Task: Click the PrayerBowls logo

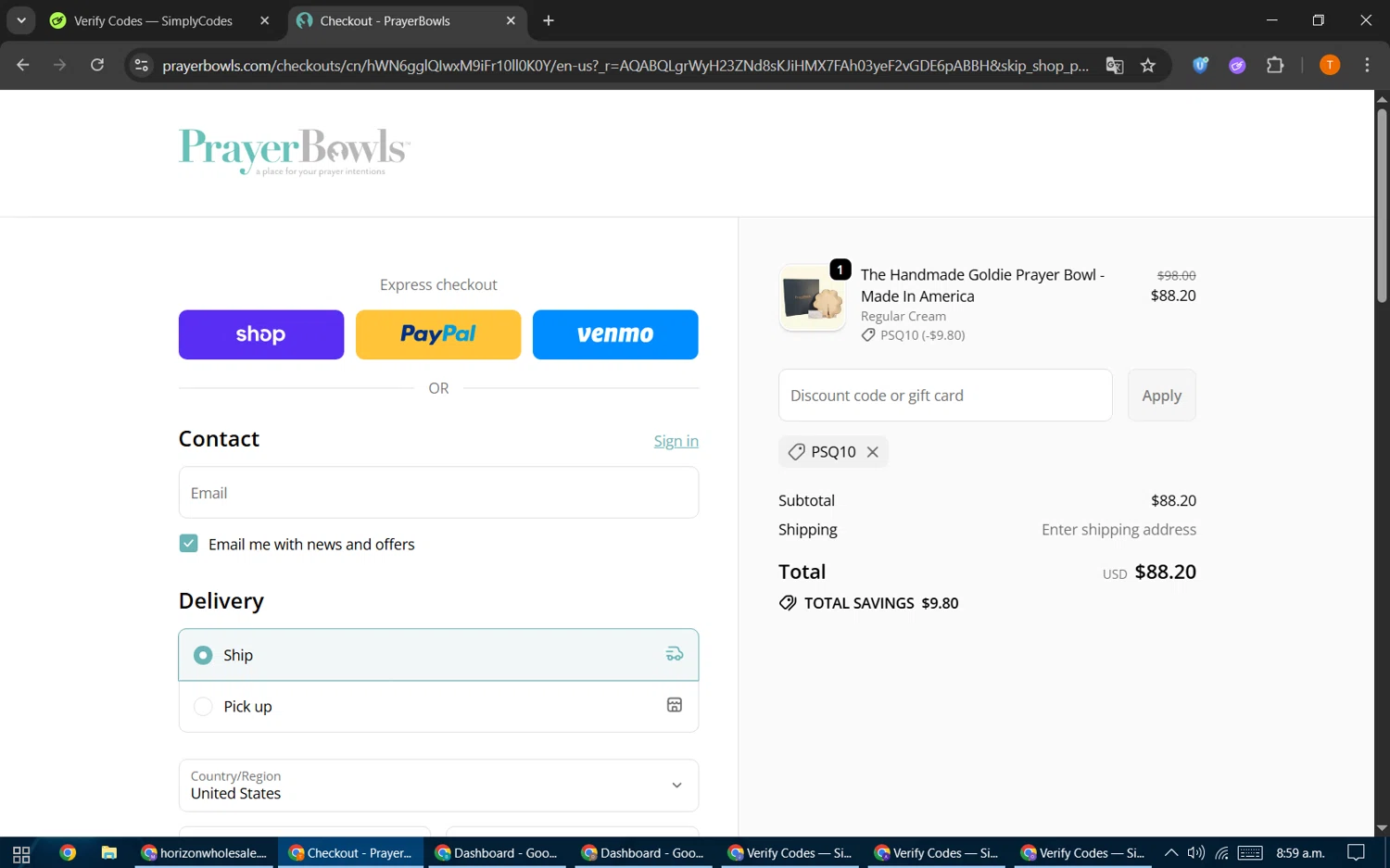Action: click(294, 152)
